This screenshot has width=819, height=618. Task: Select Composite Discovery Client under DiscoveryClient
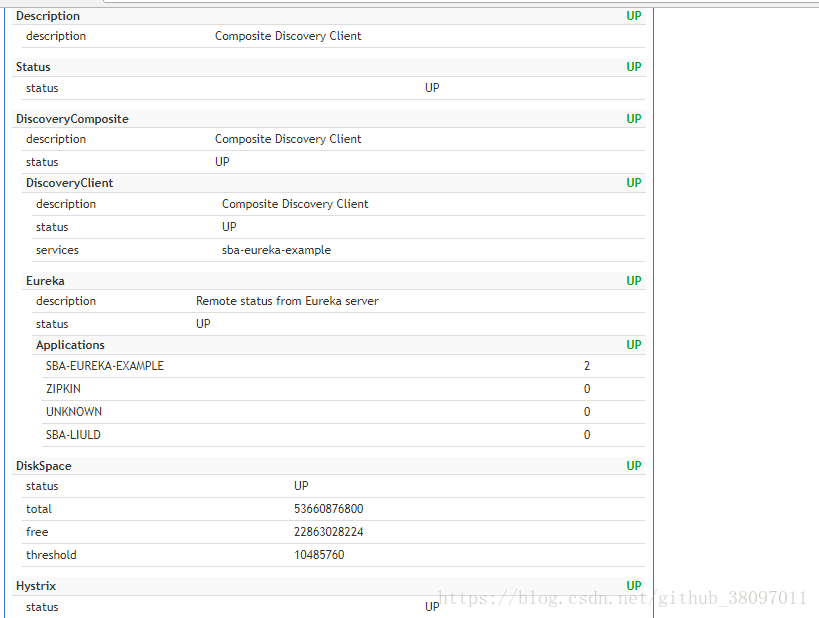[x=295, y=204]
